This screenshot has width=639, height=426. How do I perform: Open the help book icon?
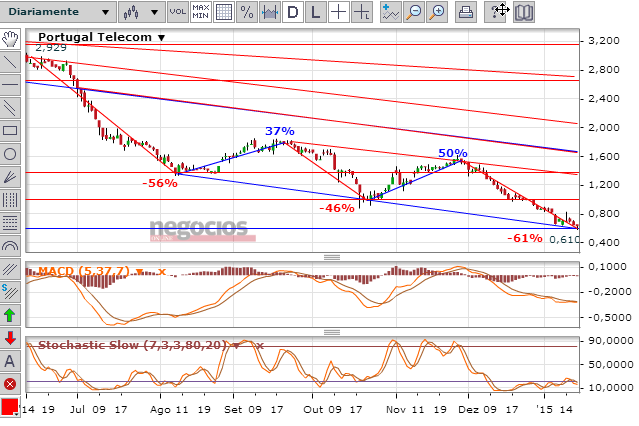click(x=524, y=12)
